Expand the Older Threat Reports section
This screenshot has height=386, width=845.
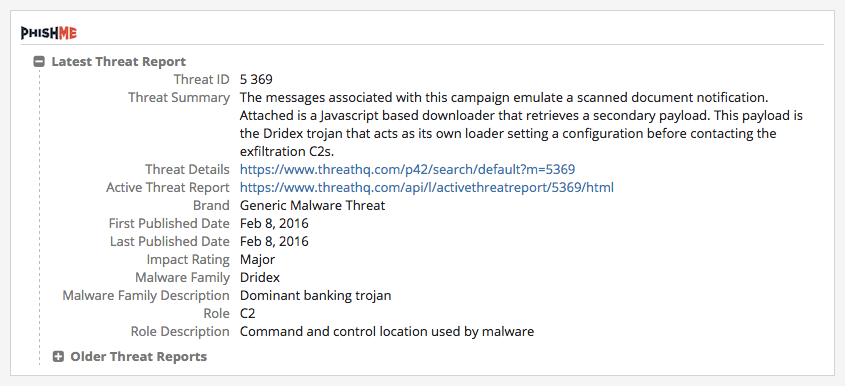click(58, 356)
